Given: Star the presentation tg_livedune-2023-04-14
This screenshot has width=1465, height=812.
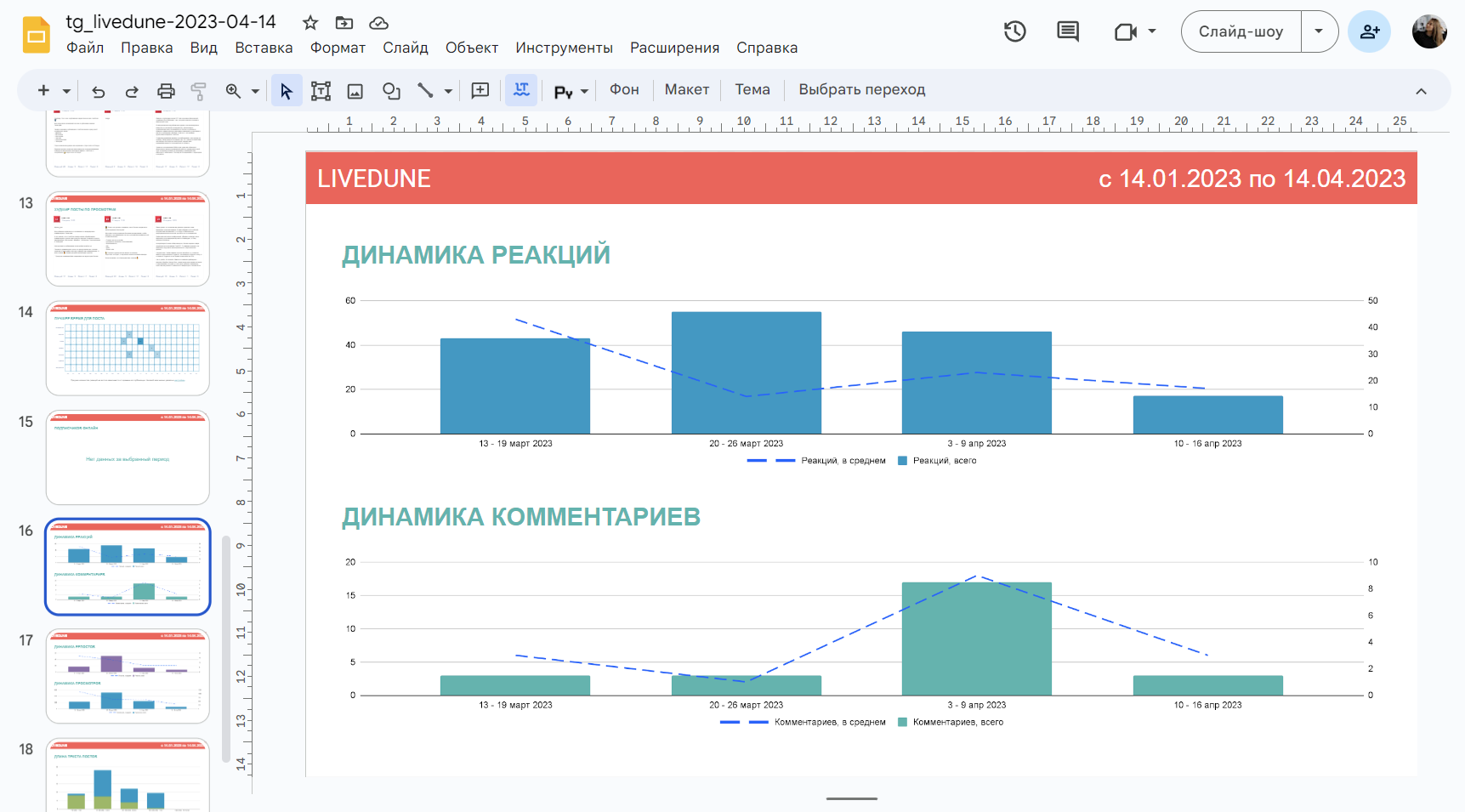Looking at the screenshot, I should pyautogui.click(x=310, y=23).
